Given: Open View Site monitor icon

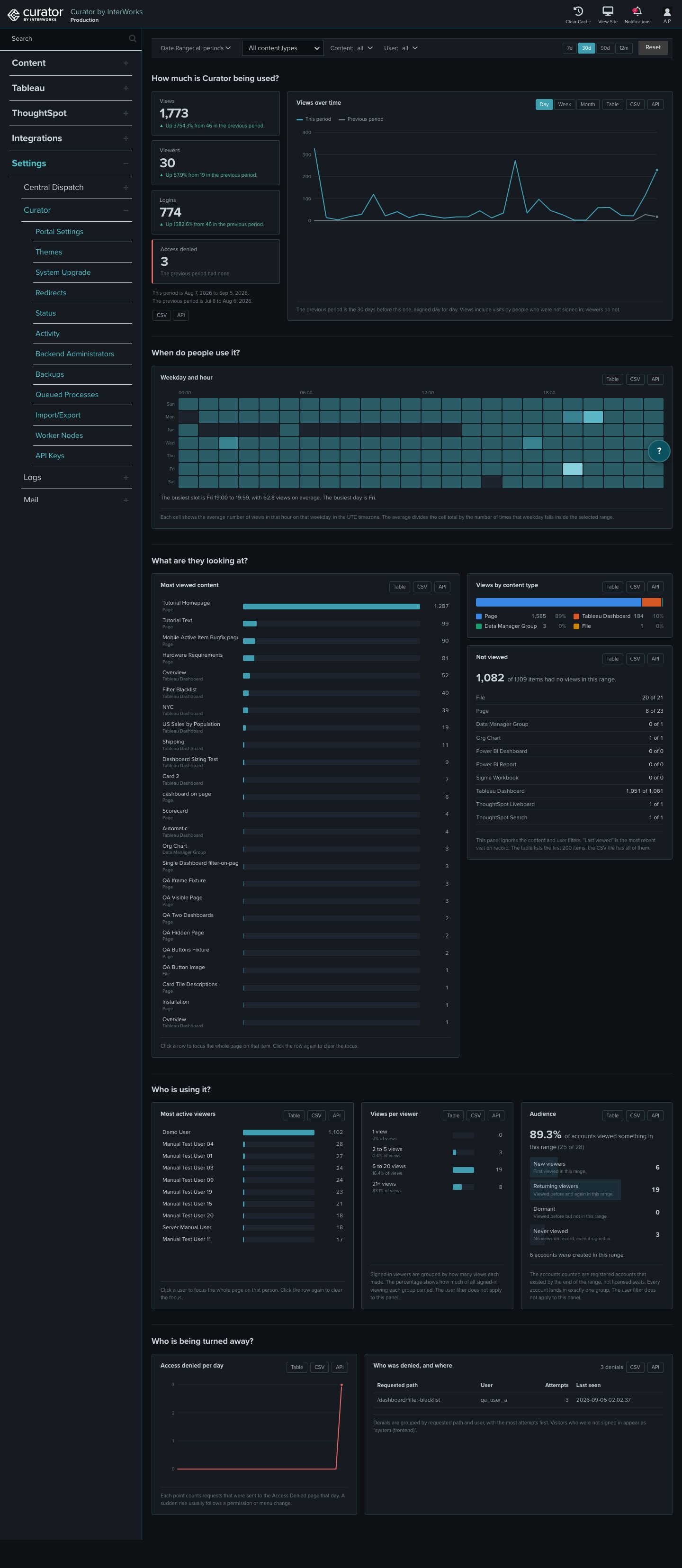Looking at the screenshot, I should coord(607,11).
